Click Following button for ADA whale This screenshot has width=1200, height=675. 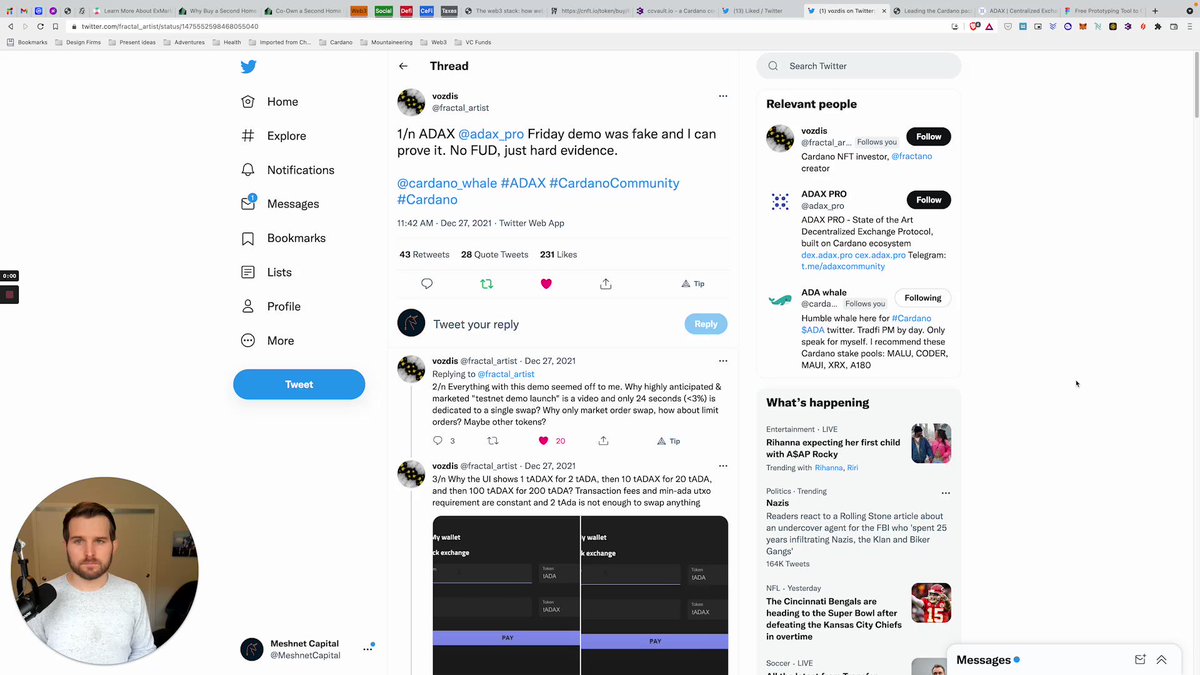(x=923, y=298)
